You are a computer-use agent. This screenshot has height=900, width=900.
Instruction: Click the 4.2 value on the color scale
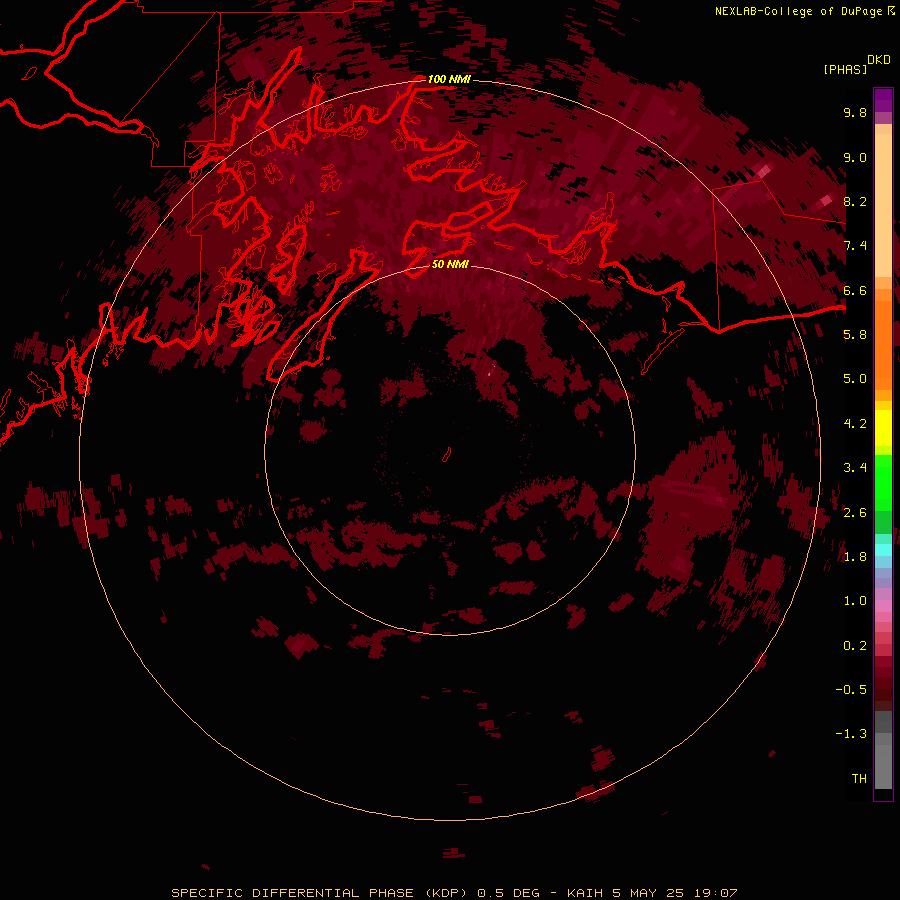[x=855, y=423]
